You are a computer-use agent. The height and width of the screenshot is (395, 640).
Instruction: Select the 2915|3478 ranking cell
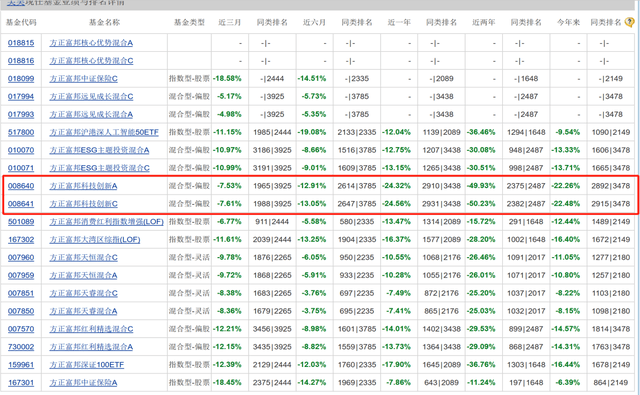click(x=611, y=204)
